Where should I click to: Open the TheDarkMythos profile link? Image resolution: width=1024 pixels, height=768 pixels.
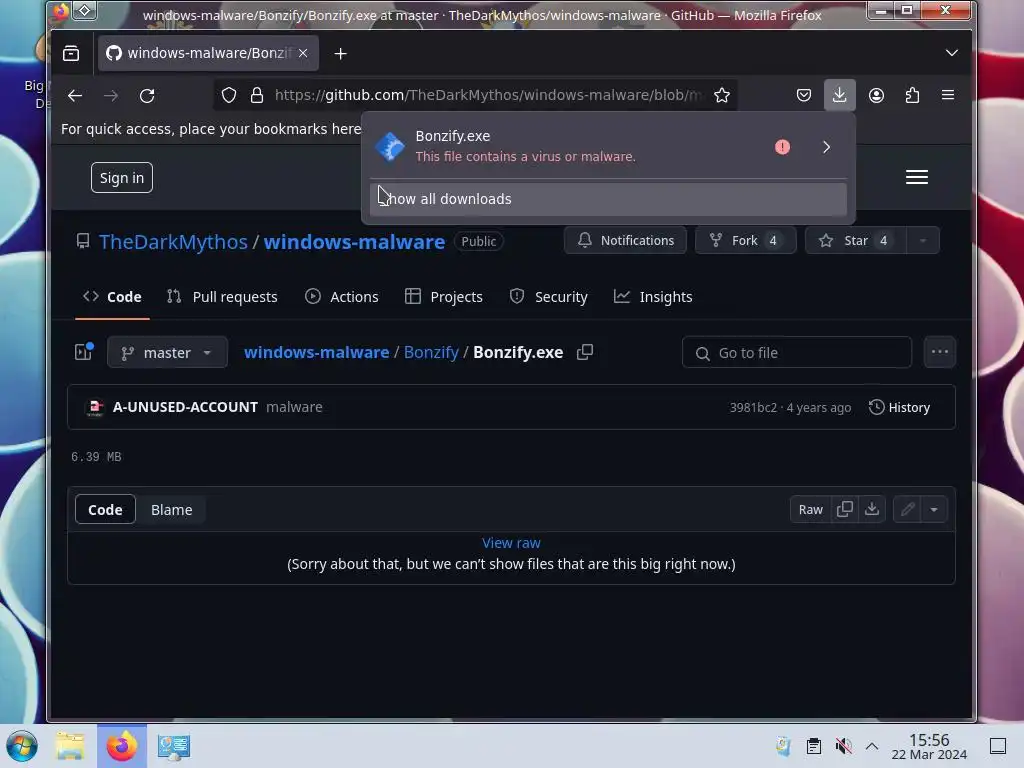point(173,242)
